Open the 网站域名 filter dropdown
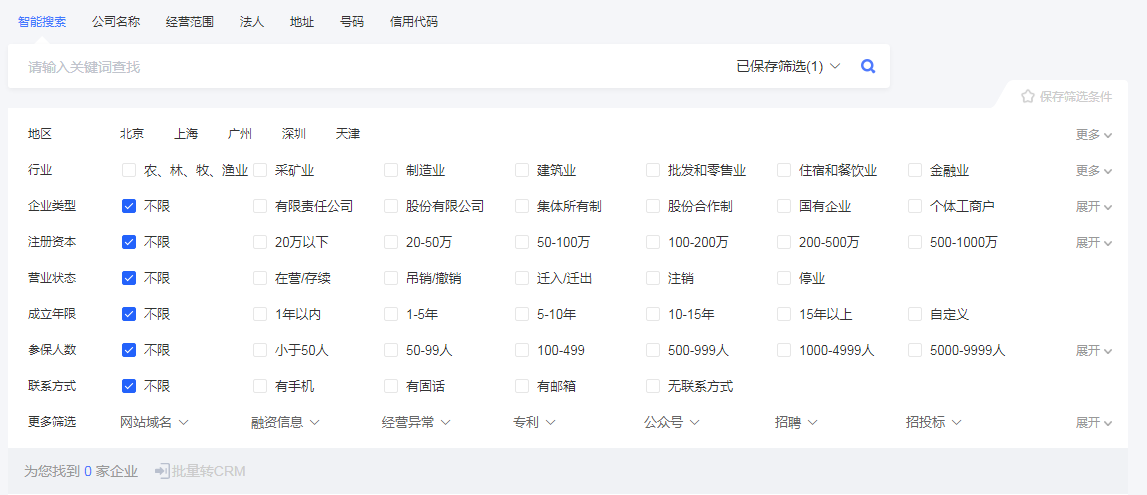 [154, 422]
